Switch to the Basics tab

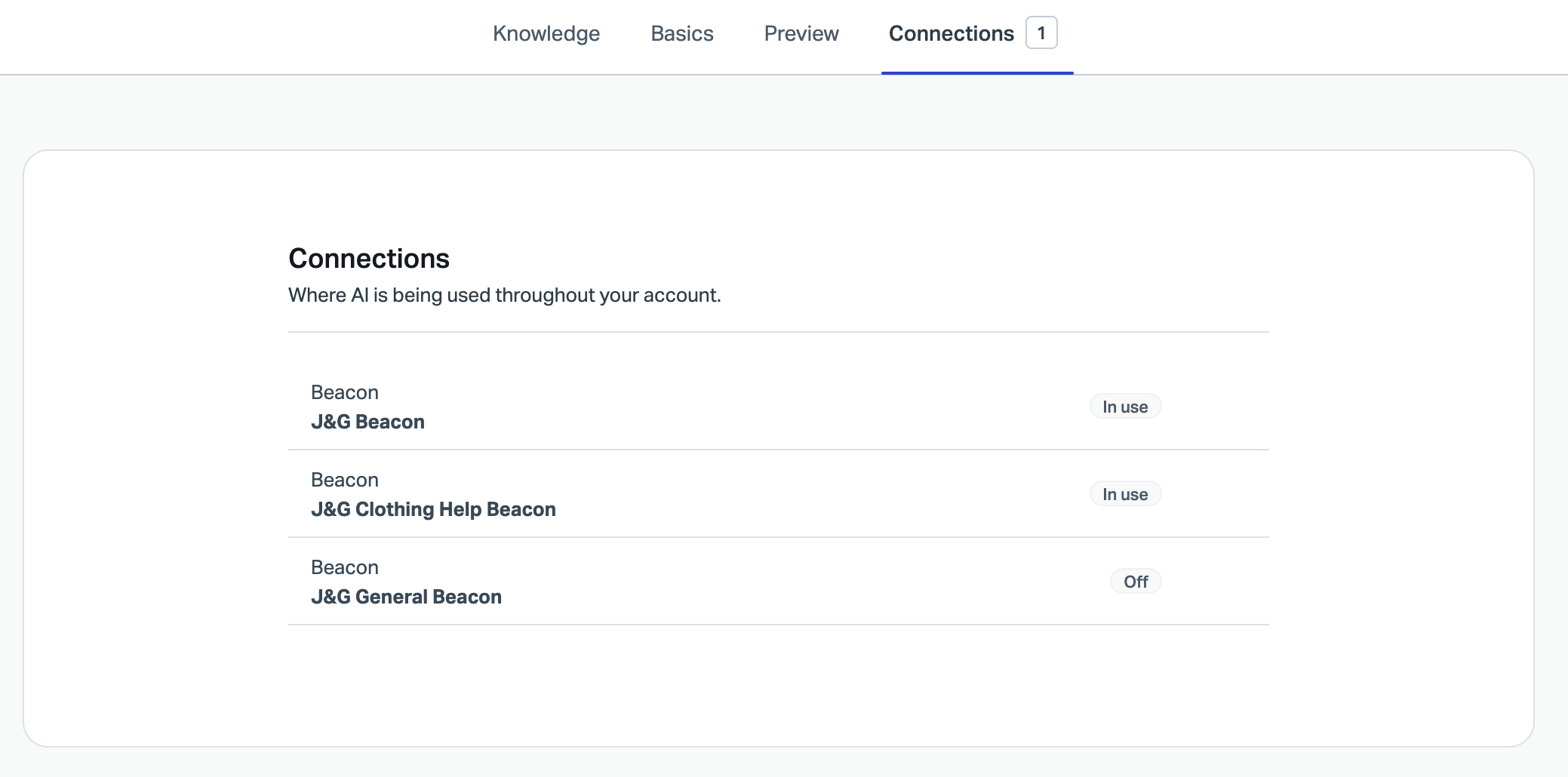(682, 34)
